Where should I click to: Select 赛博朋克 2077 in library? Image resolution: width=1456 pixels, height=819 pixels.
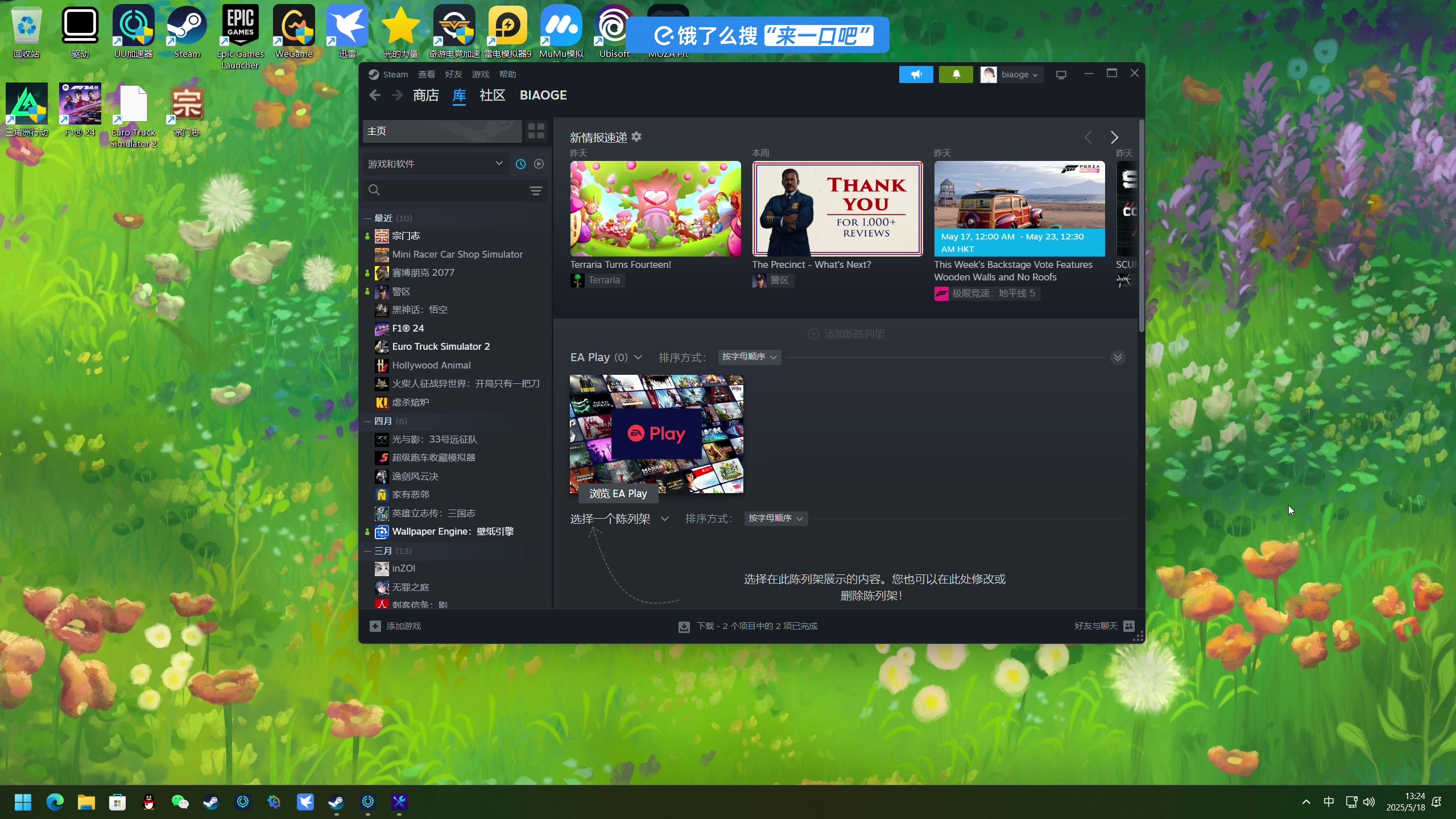[x=423, y=273]
